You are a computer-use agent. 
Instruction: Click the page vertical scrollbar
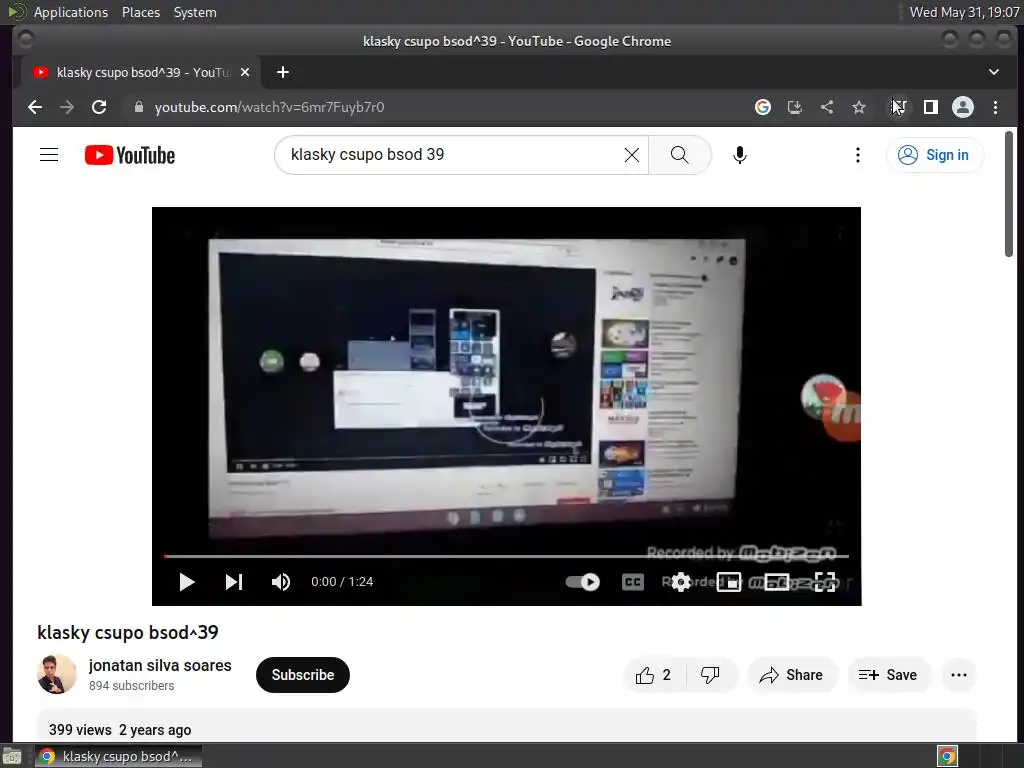1009,194
